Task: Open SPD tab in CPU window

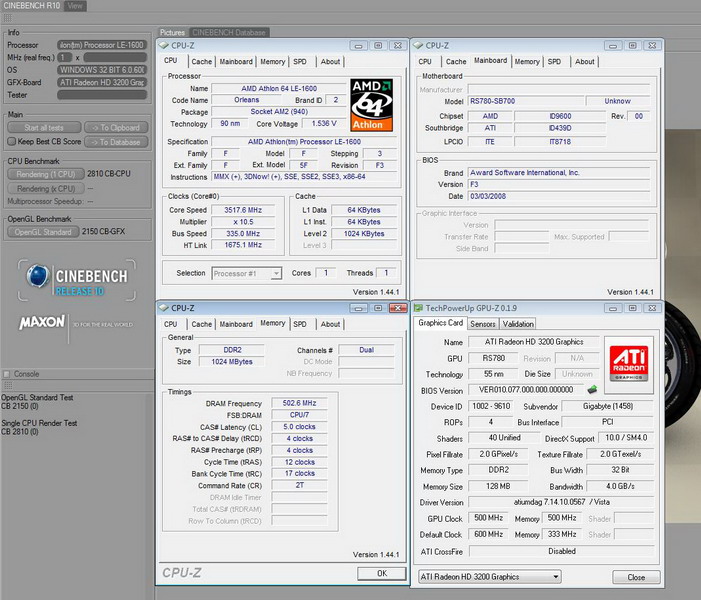Action: [x=300, y=61]
